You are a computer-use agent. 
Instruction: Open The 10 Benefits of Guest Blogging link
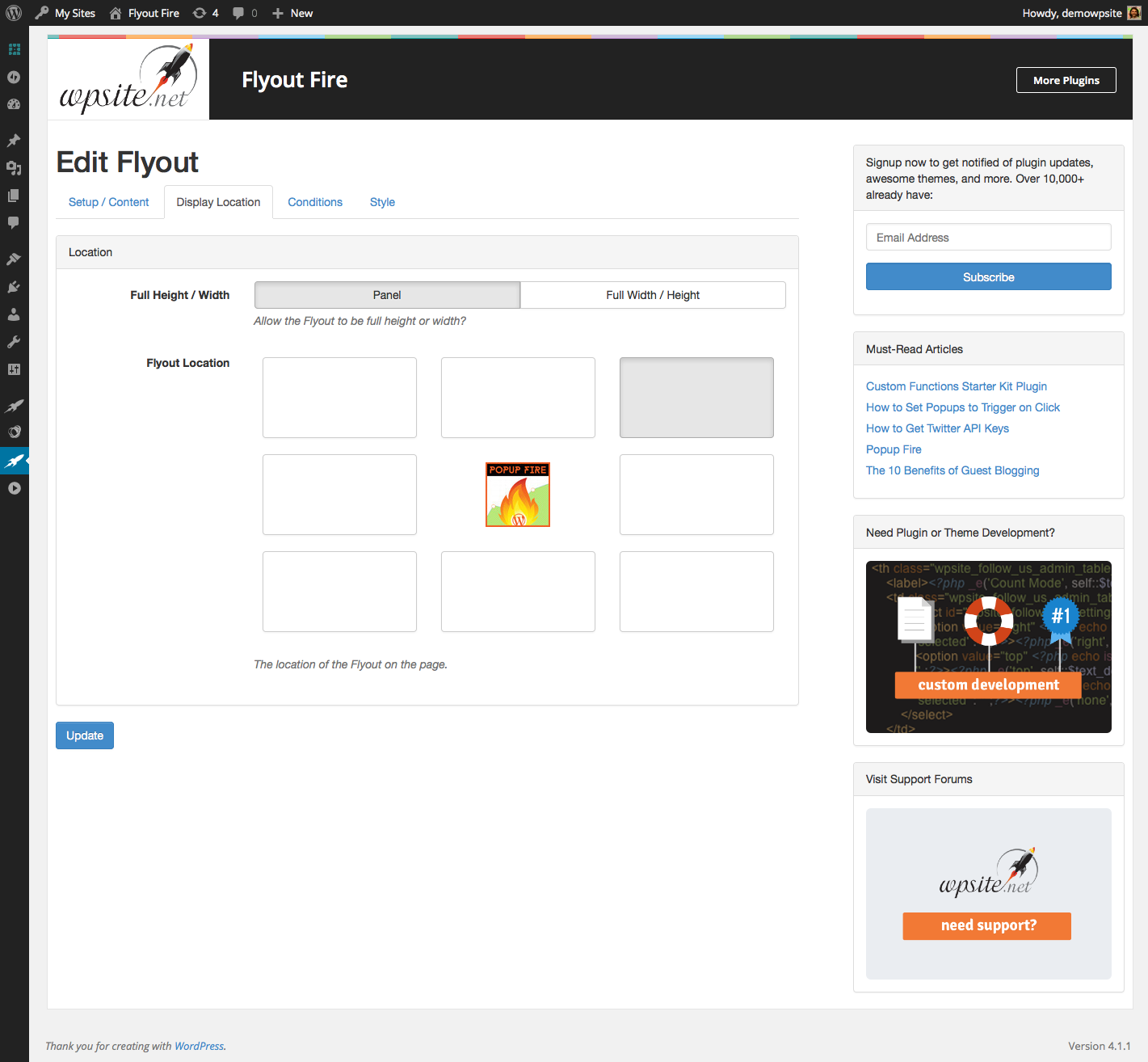tap(952, 470)
